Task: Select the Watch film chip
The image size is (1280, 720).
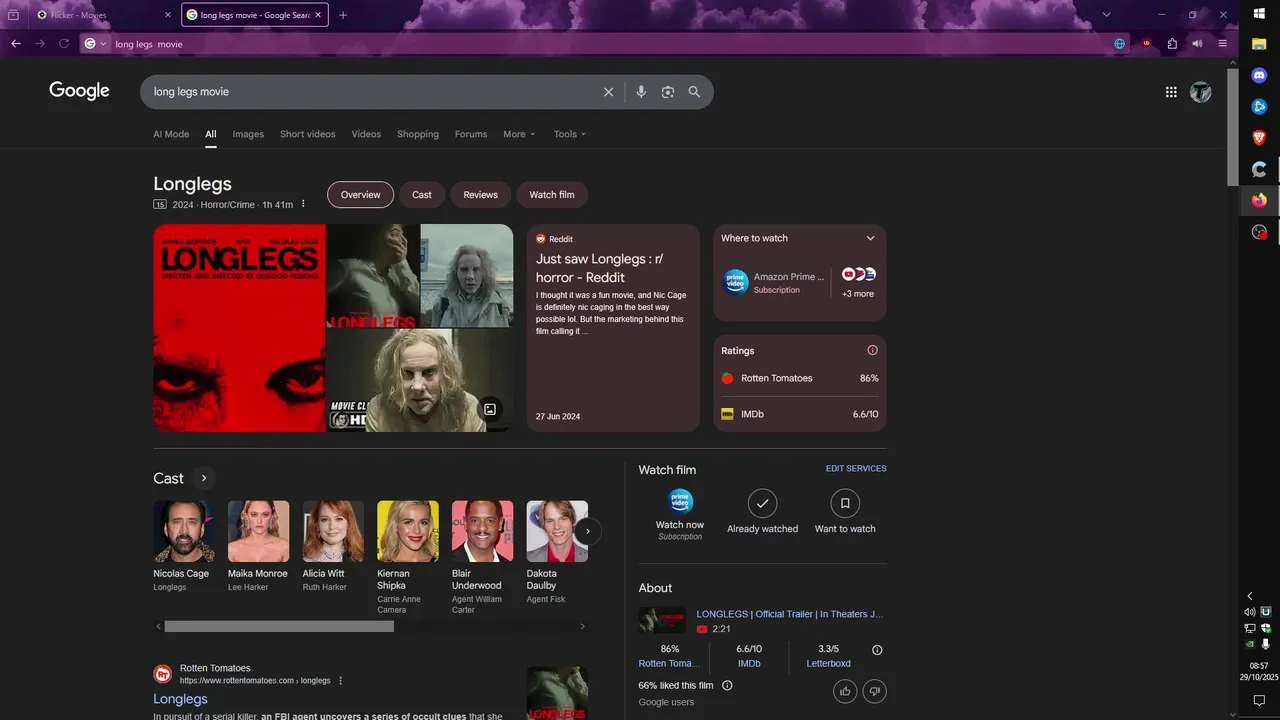Action: (x=552, y=195)
